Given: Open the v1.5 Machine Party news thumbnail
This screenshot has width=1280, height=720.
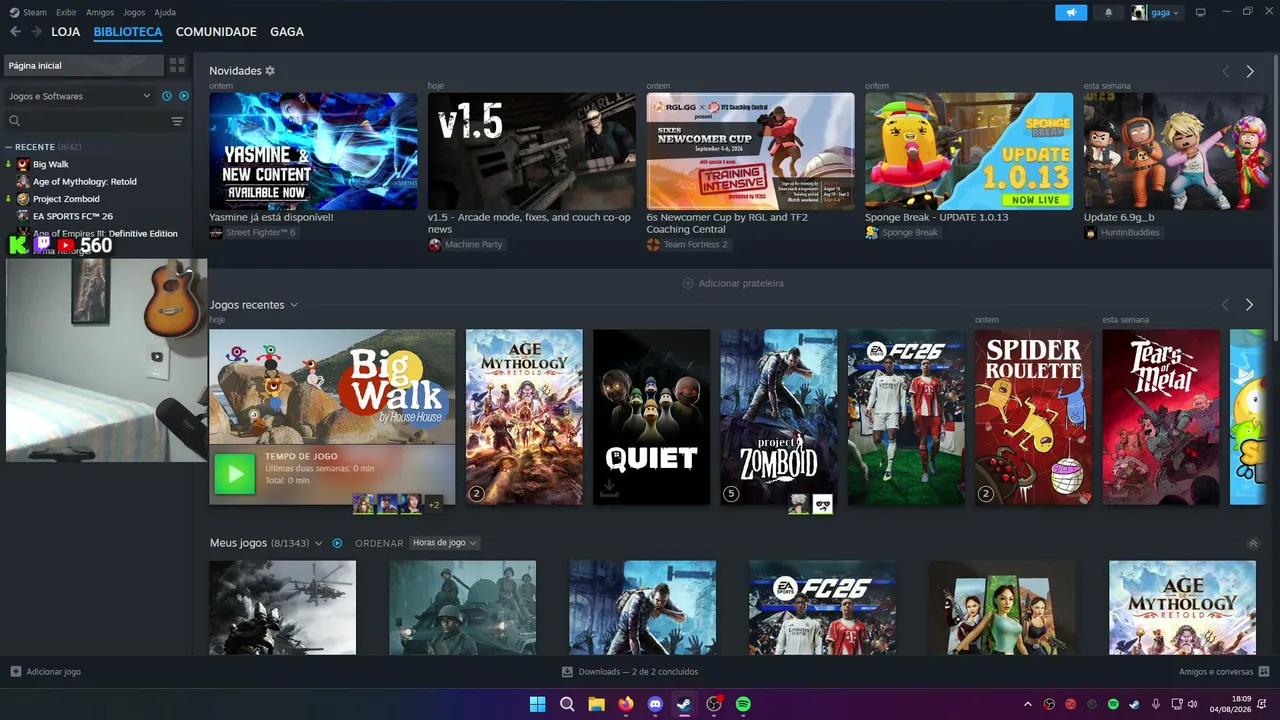Looking at the screenshot, I should tap(532, 151).
